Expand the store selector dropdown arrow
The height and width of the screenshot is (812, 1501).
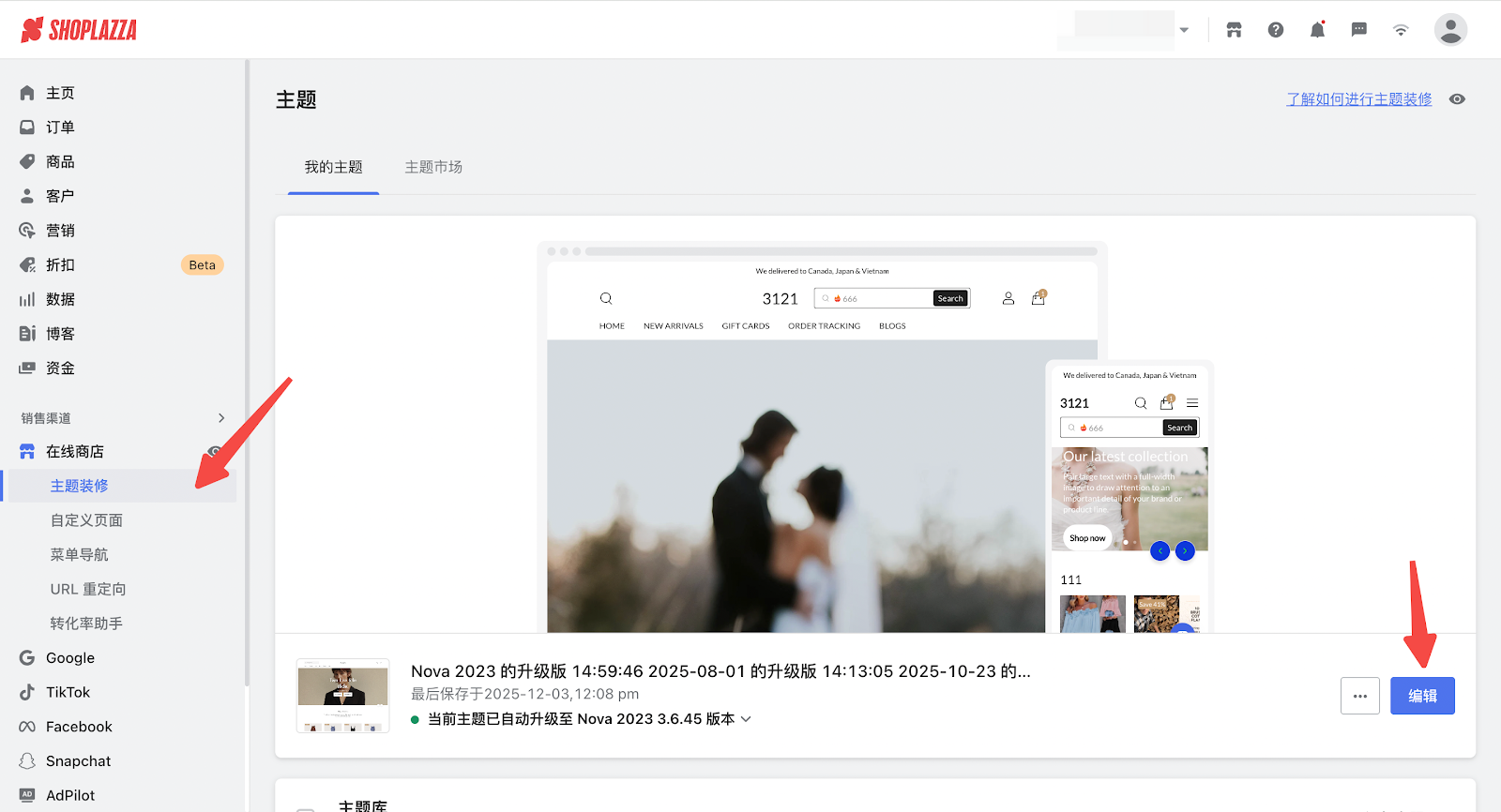tap(1184, 30)
